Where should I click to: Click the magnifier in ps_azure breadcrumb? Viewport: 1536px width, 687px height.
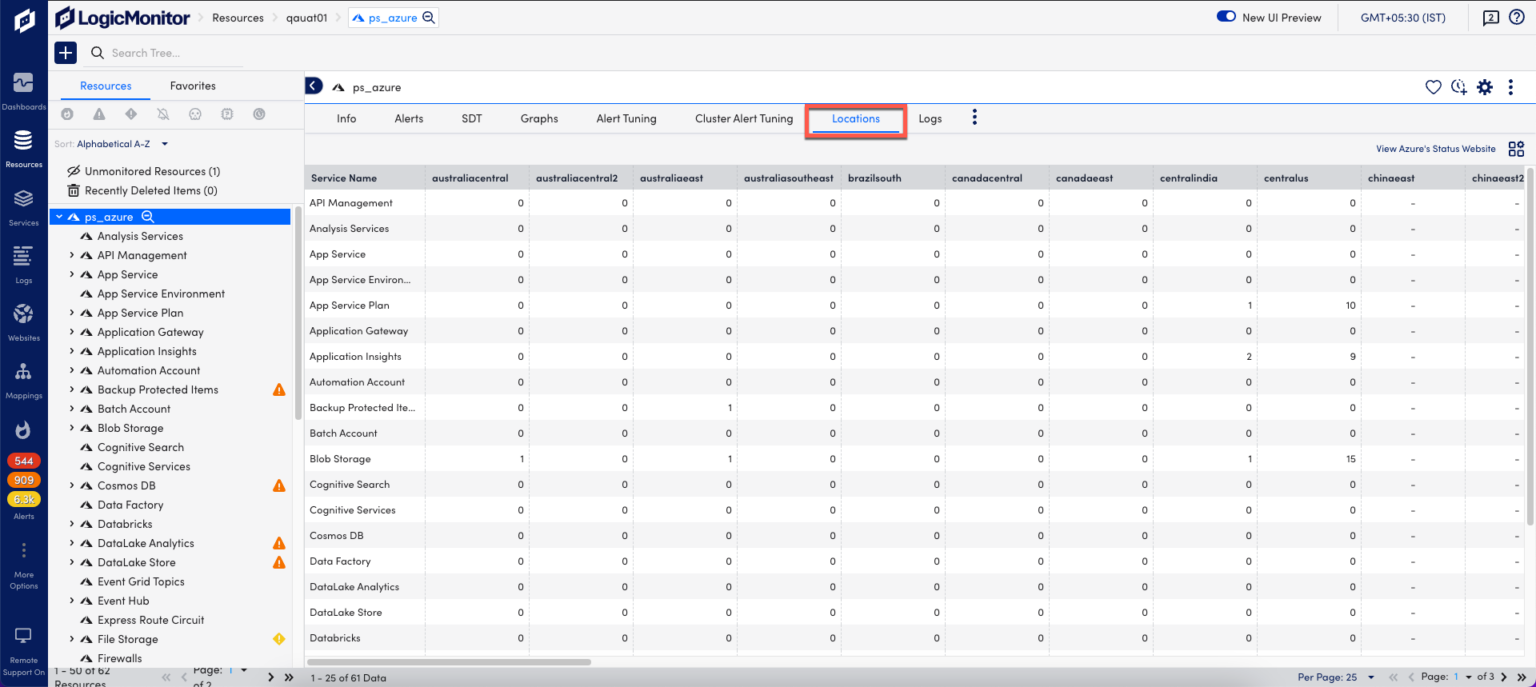429,18
